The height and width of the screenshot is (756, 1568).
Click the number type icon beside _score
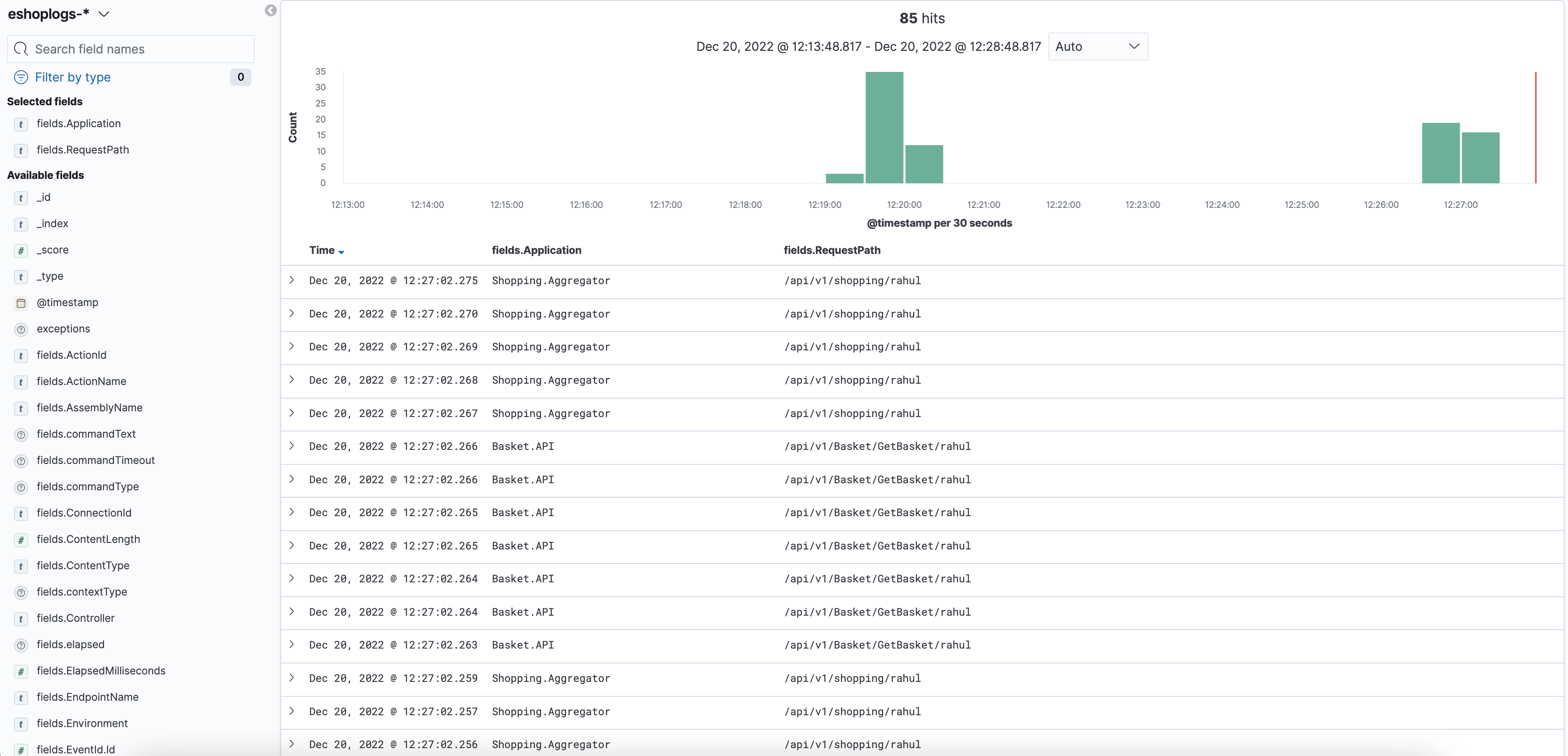pyautogui.click(x=21, y=250)
